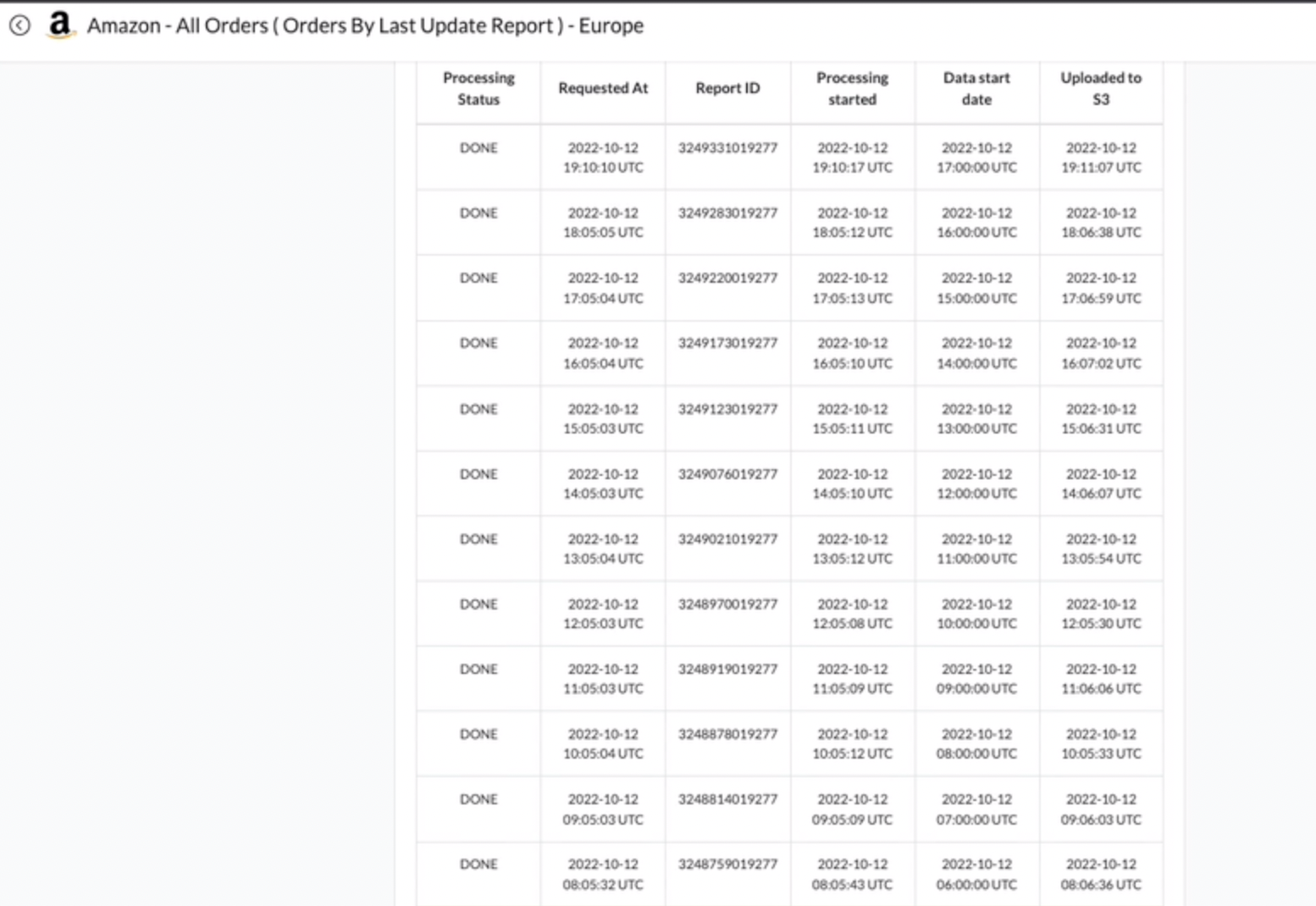Screen dimensions: 1316x906
Task: Select Report ID 3249021019277
Action: tap(727, 539)
